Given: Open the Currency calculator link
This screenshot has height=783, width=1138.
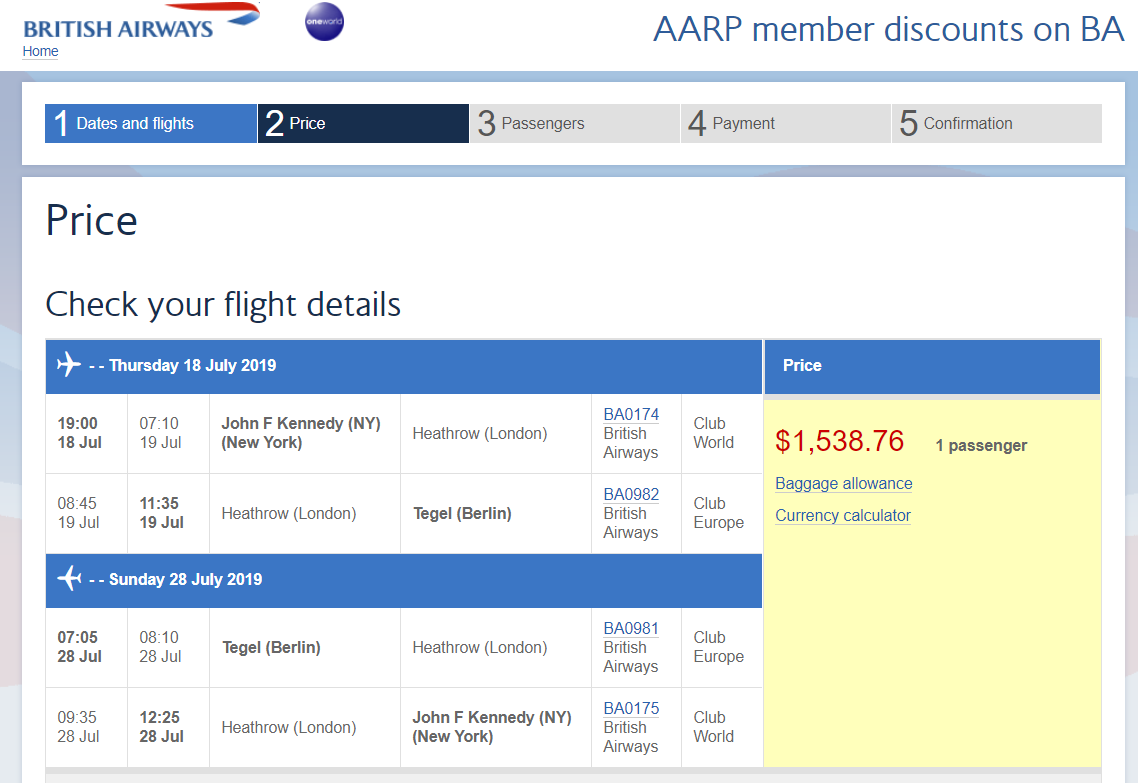Looking at the screenshot, I should pyautogui.click(x=842, y=516).
